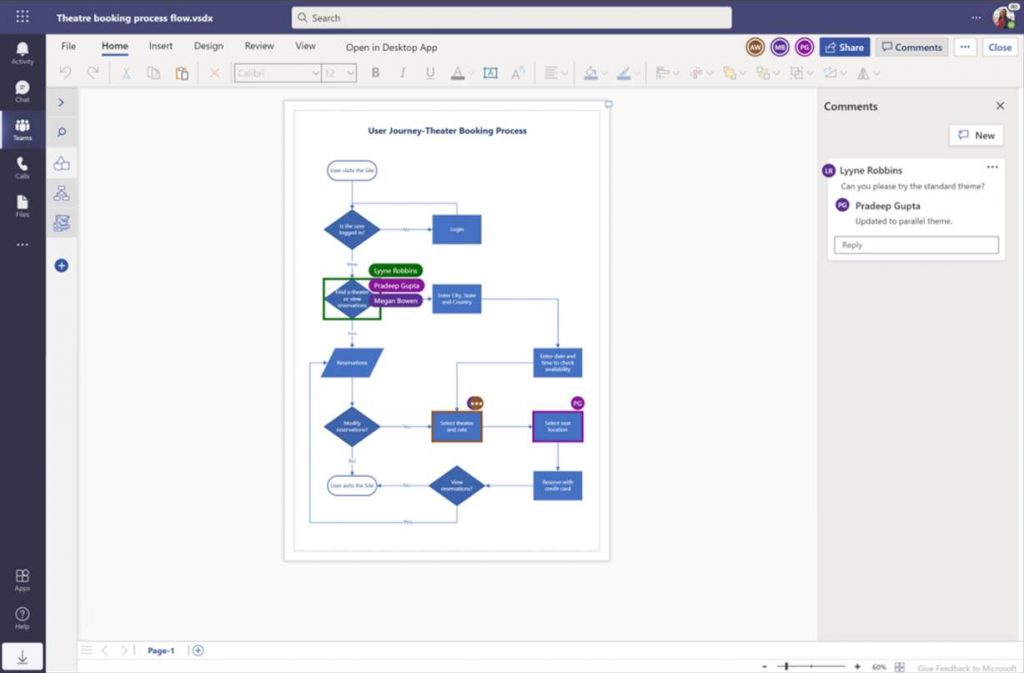This screenshot has height=673, width=1024.
Task: Open the font size dropdown
Action: (337, 73)
